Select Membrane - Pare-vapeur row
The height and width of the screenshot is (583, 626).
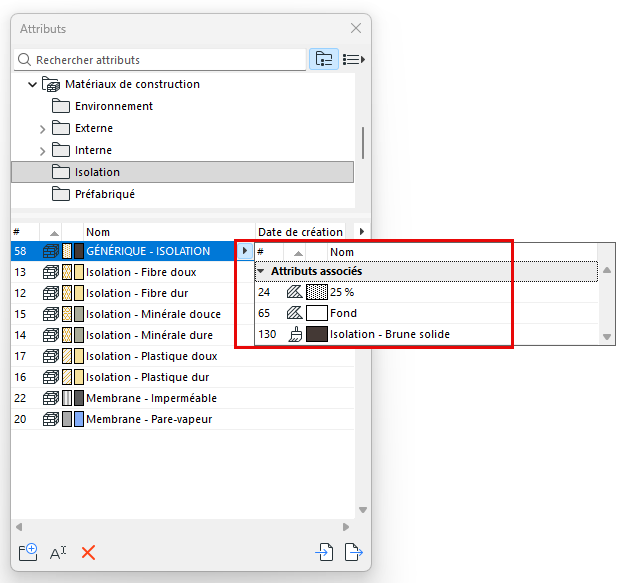click(x=182, y=419)
